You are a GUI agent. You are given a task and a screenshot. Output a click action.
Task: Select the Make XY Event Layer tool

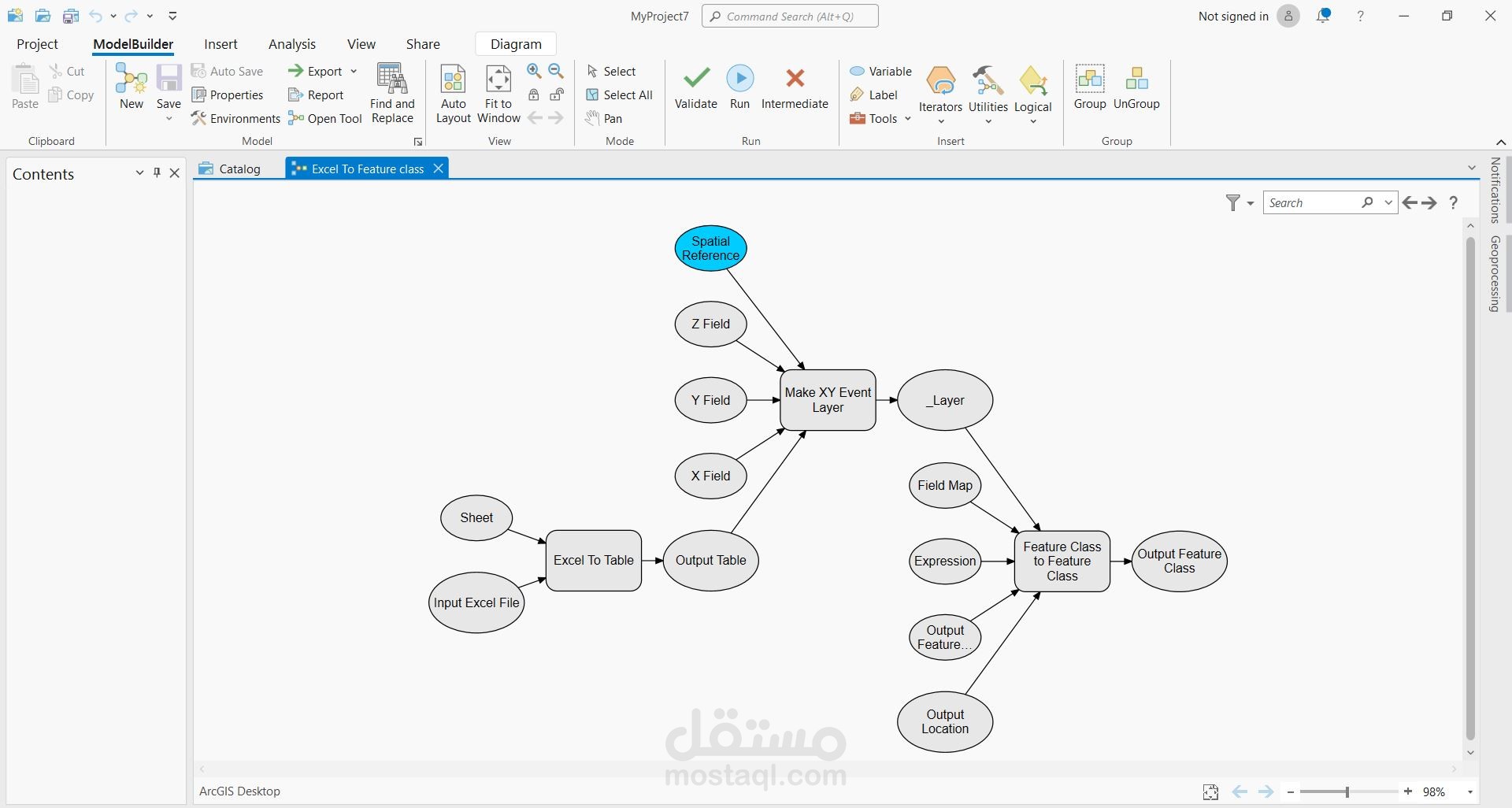(828, 400)
